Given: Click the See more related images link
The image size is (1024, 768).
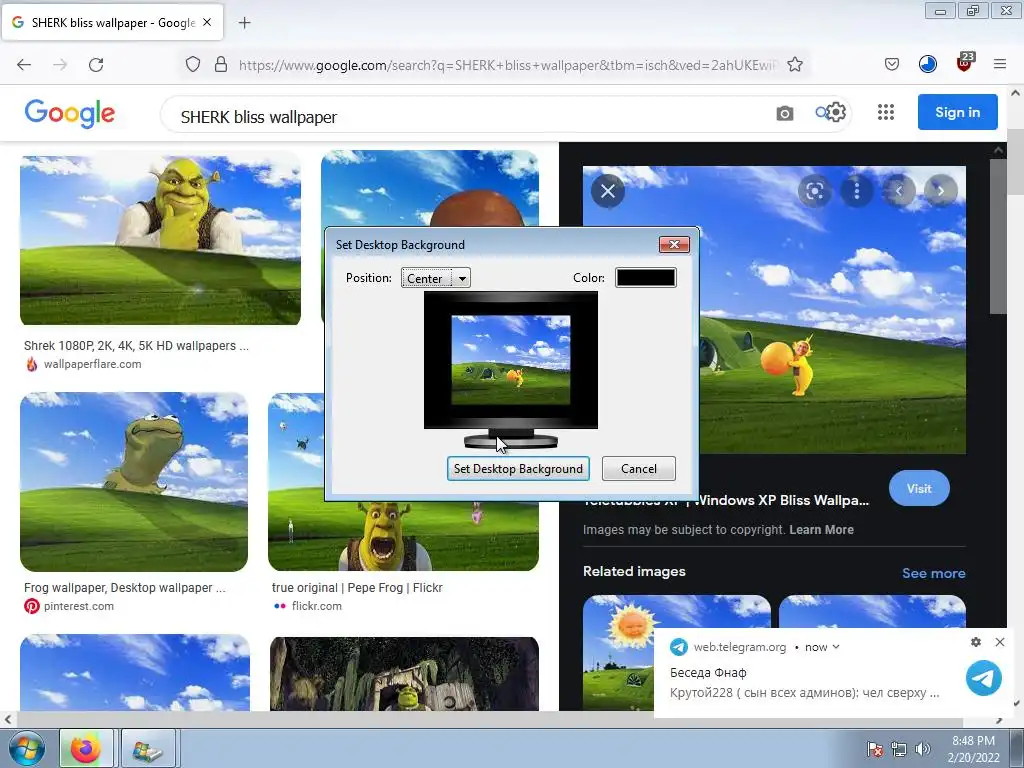Looking at the screenshot, I should pos(933,573).
